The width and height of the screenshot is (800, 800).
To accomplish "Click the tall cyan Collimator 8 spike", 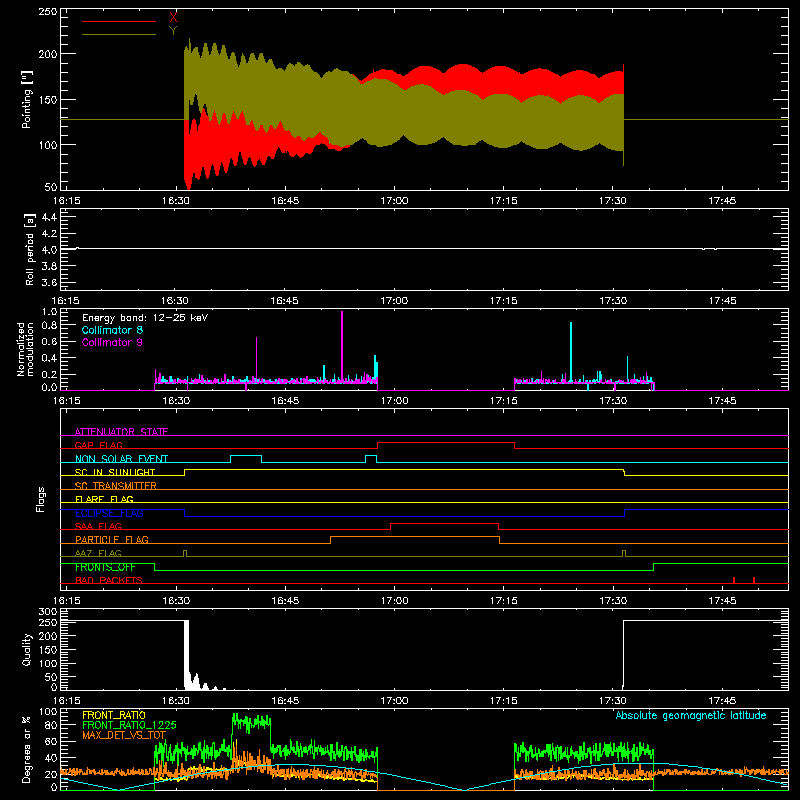I will [571, 352].
